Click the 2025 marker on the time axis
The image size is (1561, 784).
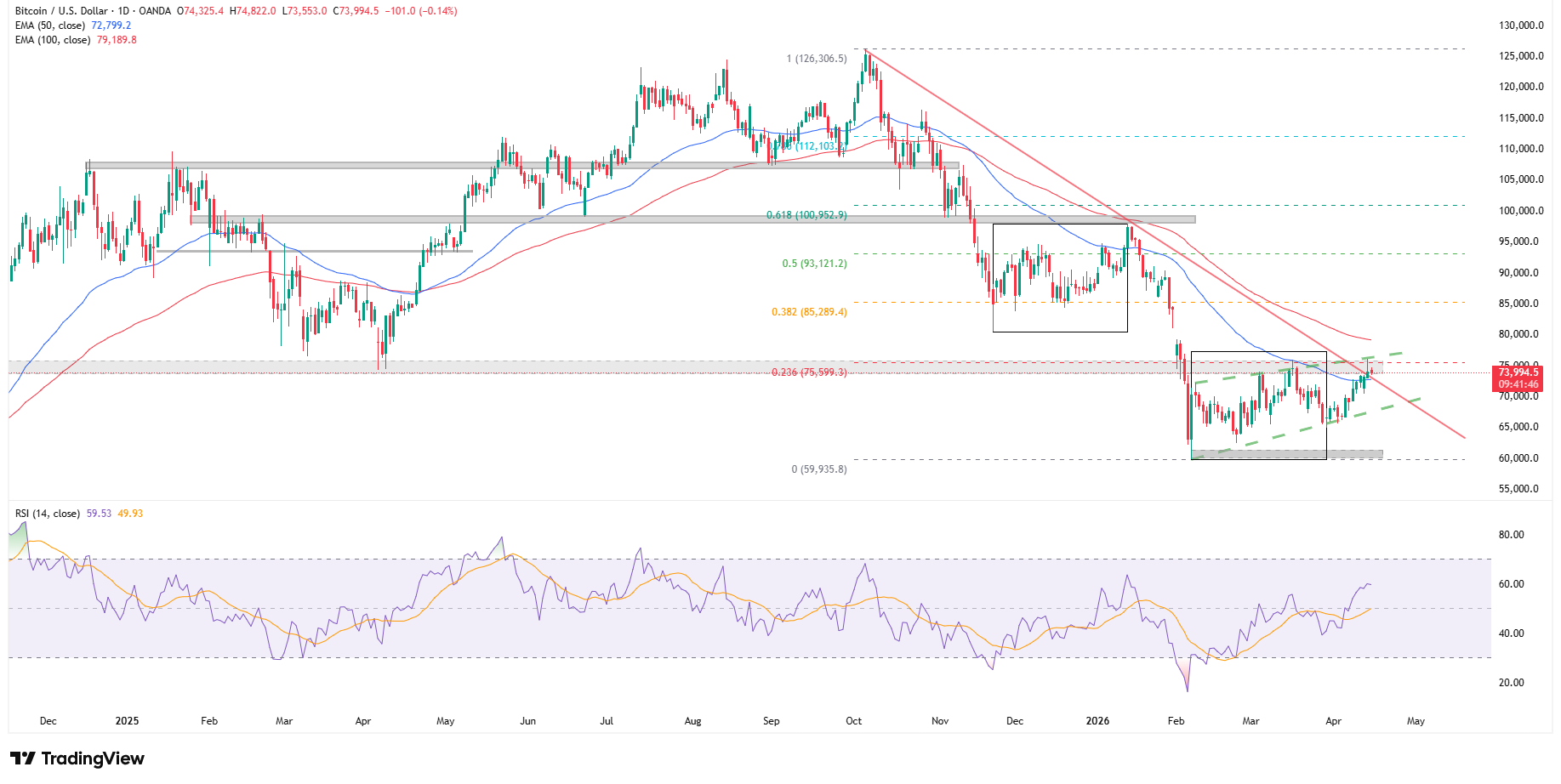coord(127,721)
